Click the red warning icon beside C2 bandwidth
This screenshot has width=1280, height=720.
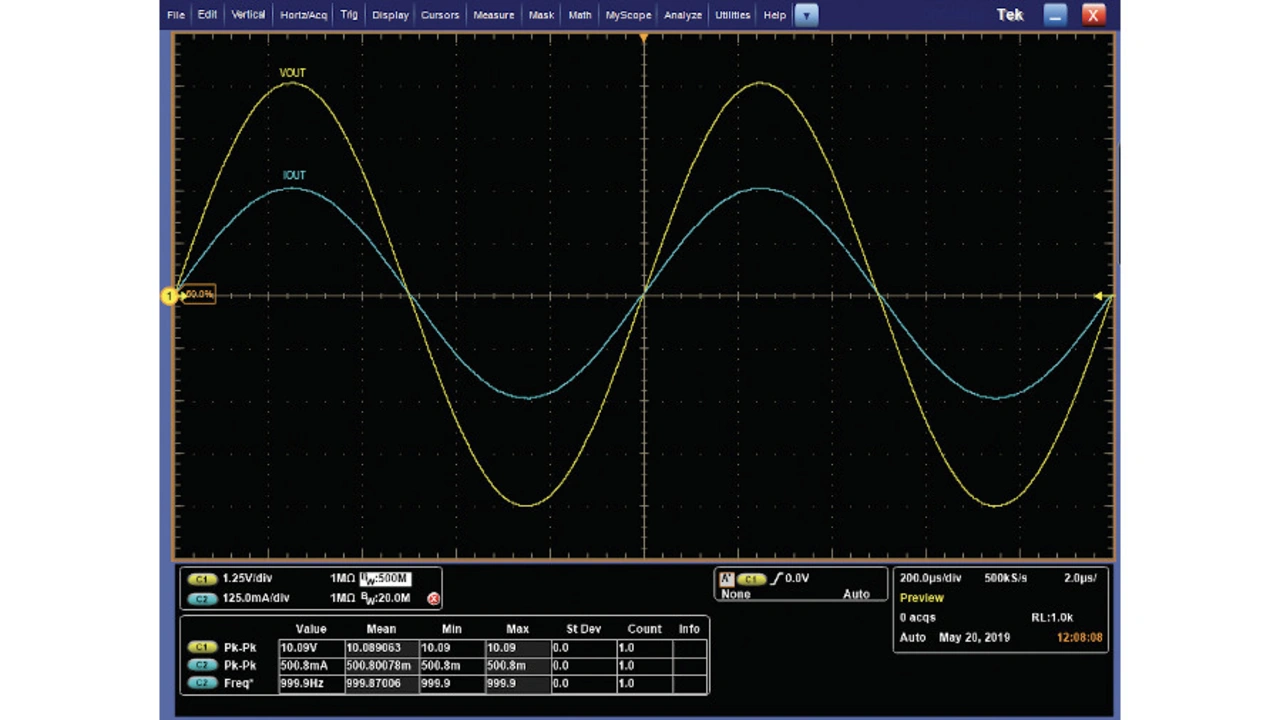point(433,598)
